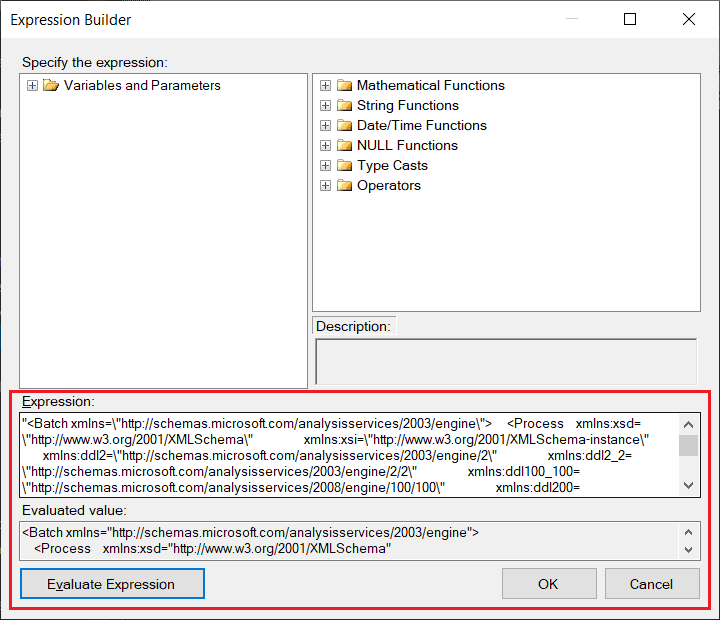Click the NULL Functions folder icon
Viewport: 720px width, 620px height.
click(x=344, y=145)
